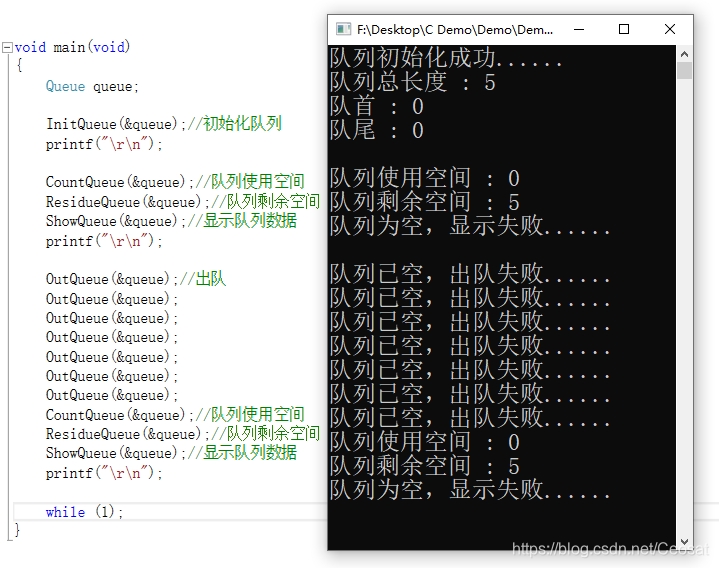Click the first 'printf("\r\n");' line
The height and width of the screenshot is (568, 719).
coord(104,144)
